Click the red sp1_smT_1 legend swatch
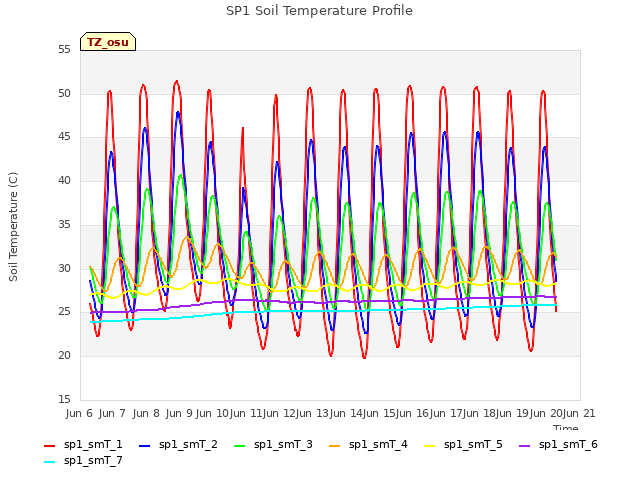The image size is (640, 480). click(x=50, y=446)
